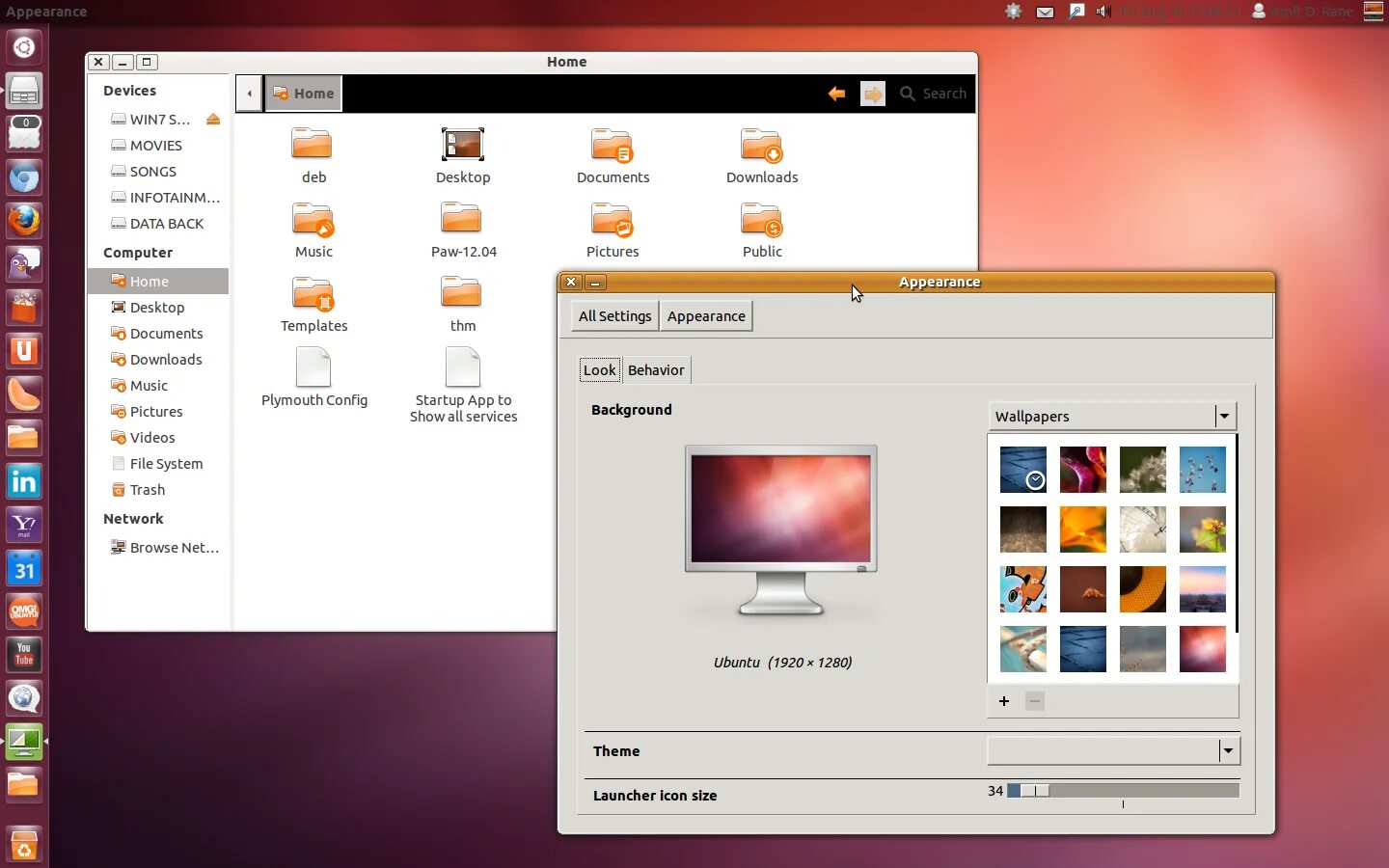Launch Firefox from the launcher
The height and width of the screenshot is (868, 1389).
click(x=24, y=221)
